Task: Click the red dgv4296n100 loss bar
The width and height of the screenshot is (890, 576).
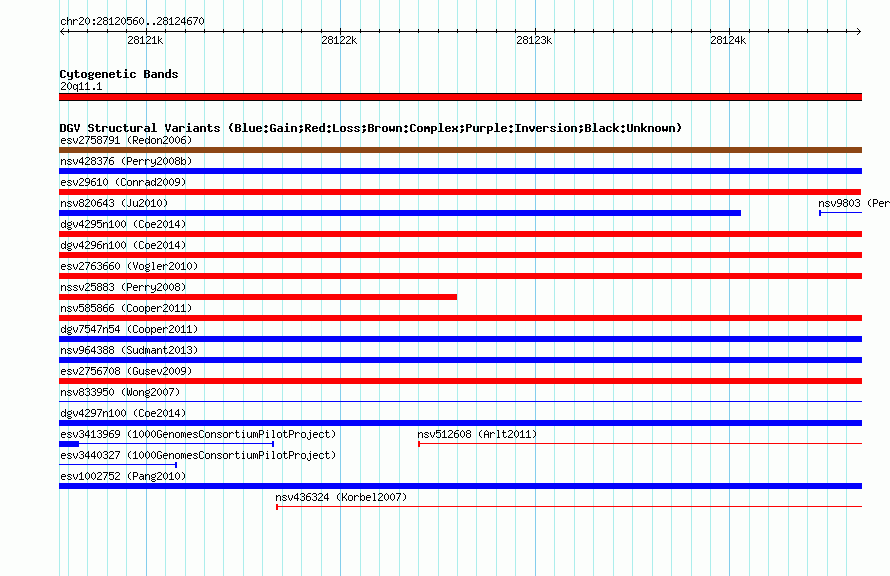Action: pyautogui.click(x=460, y=255)
